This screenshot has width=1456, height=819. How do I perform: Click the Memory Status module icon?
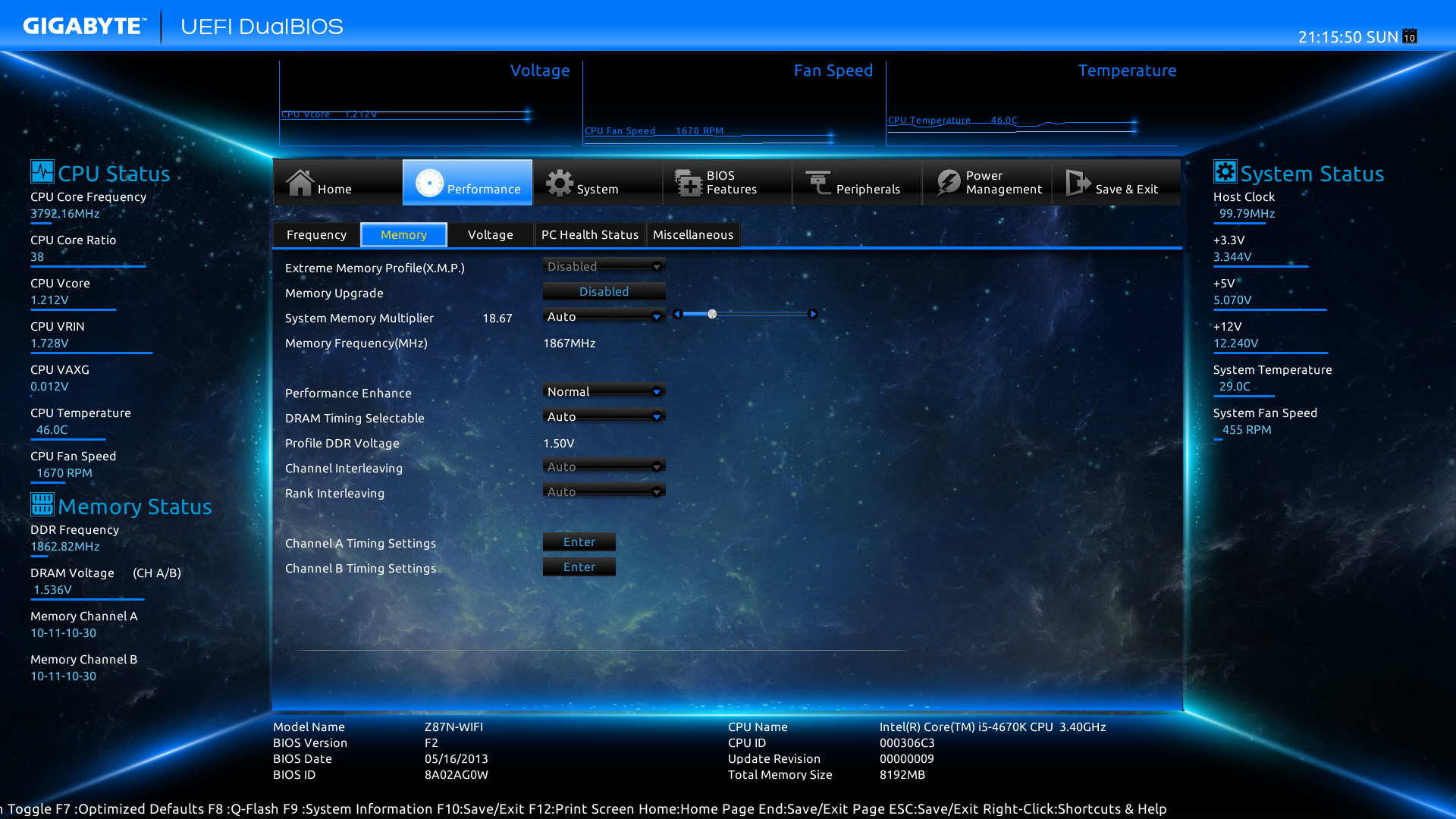click(42, 504)
